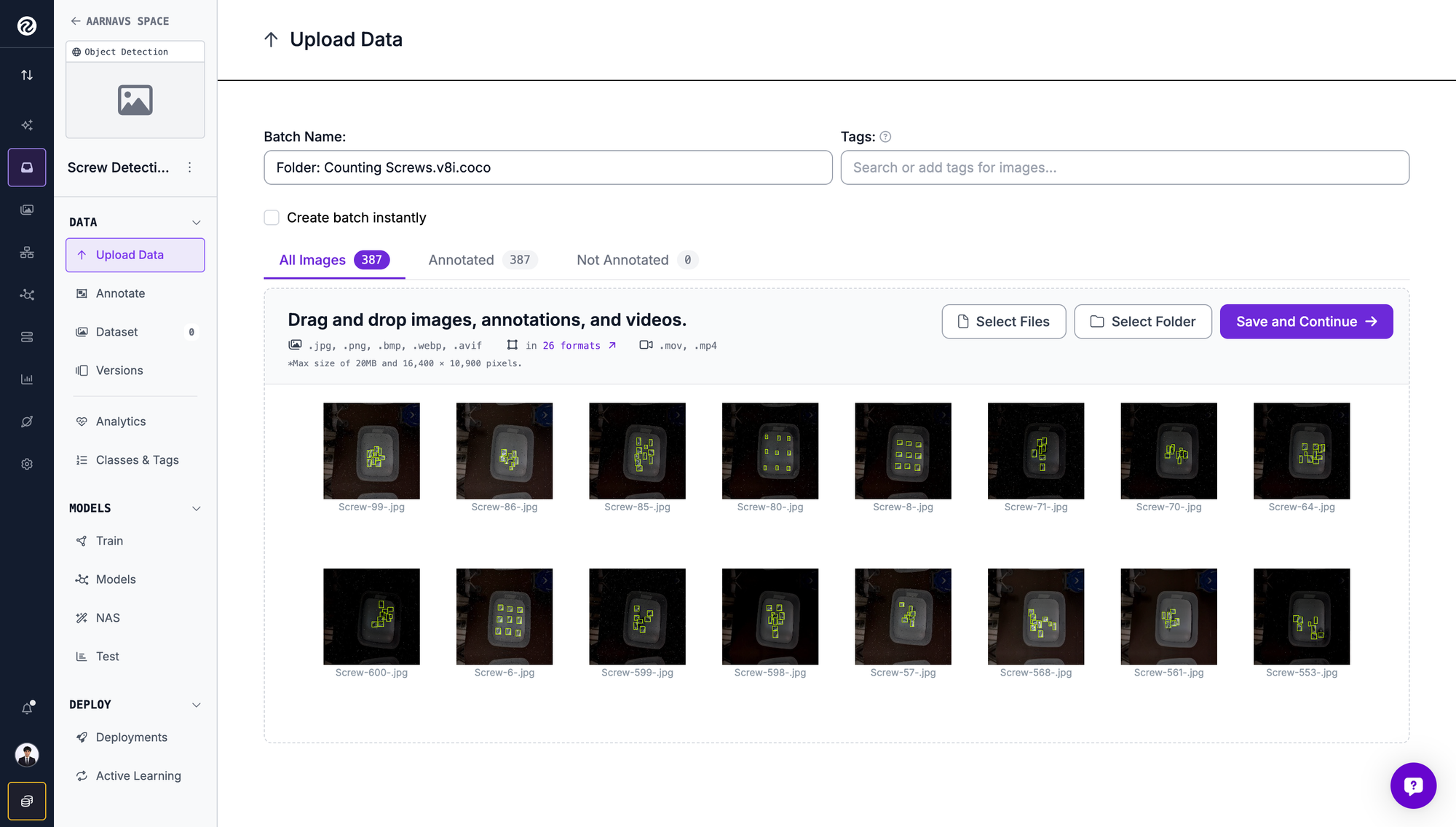
Task: Enable the Create batch instantly checkbox
Action: click(x=272, y=218)
